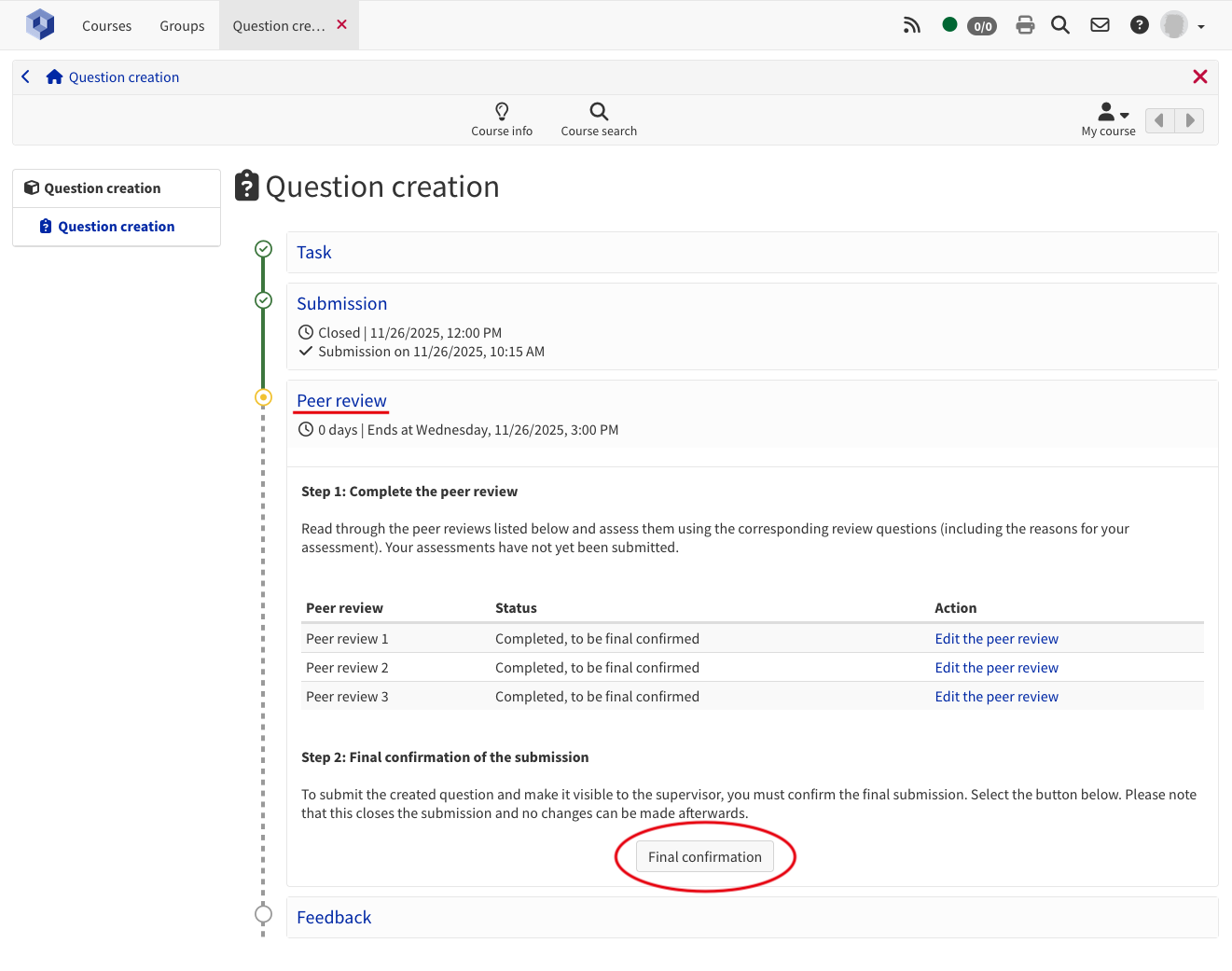
Task: Open the My course dropdown
Action: 1109,119
